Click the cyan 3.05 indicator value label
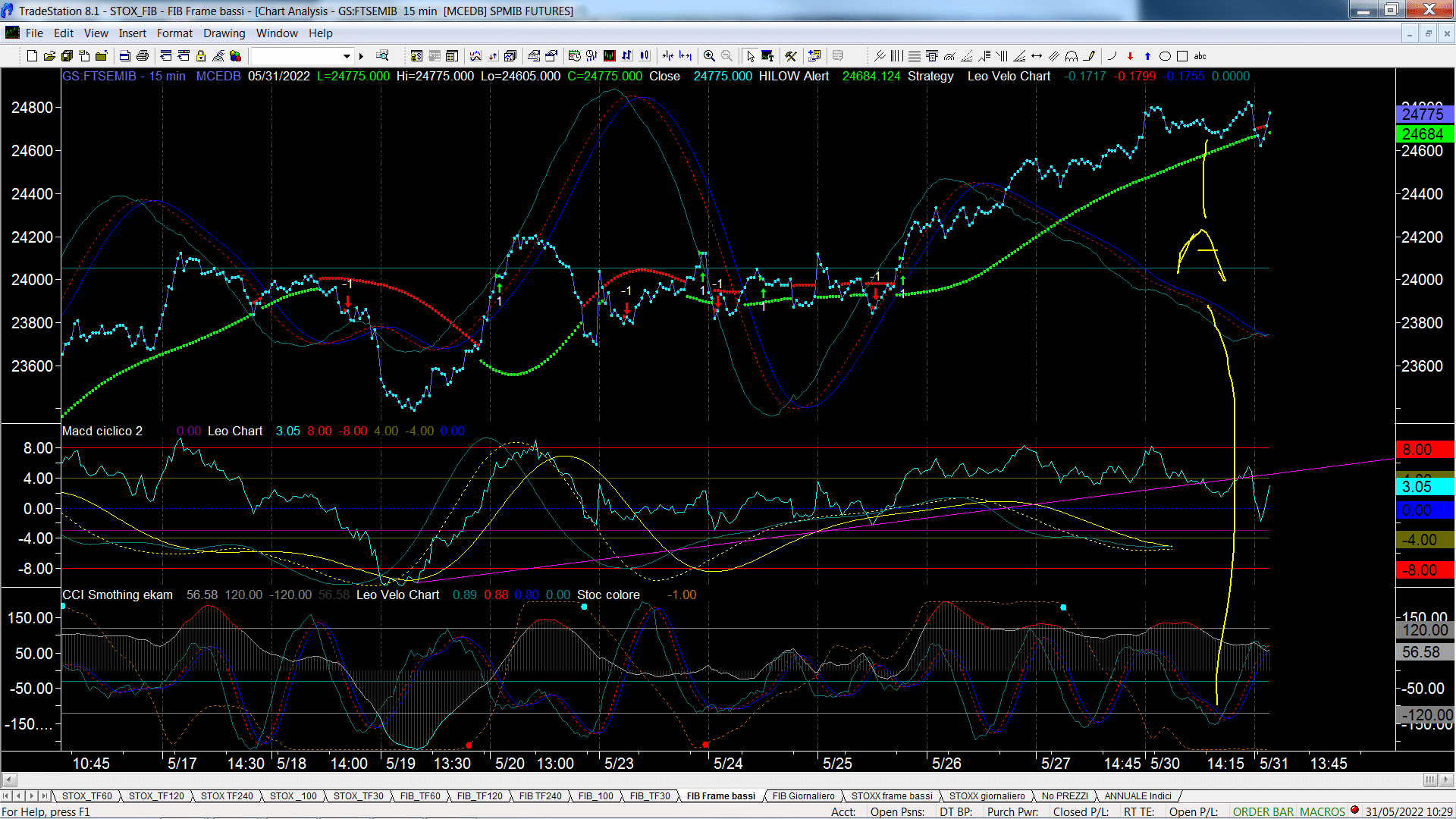Viewport: 1456px width, 819px height. point(1424,487)
